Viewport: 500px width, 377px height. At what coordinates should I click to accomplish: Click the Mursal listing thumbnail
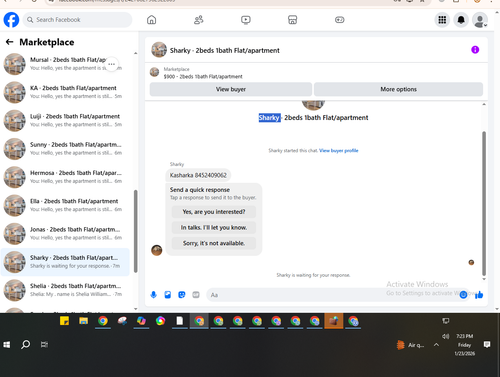click(15, 64)
